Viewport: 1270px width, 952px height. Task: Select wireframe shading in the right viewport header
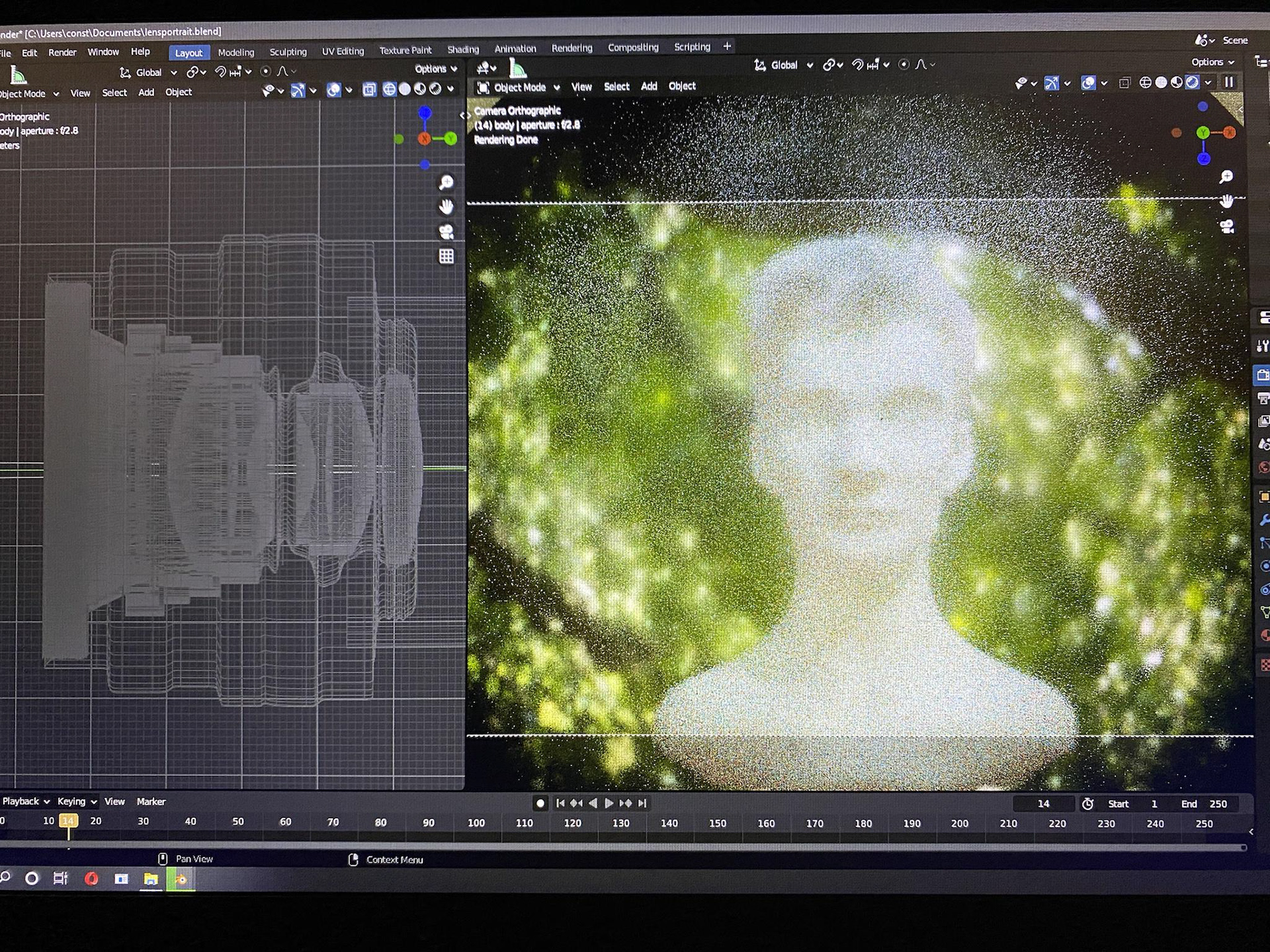pos(1145,83)
